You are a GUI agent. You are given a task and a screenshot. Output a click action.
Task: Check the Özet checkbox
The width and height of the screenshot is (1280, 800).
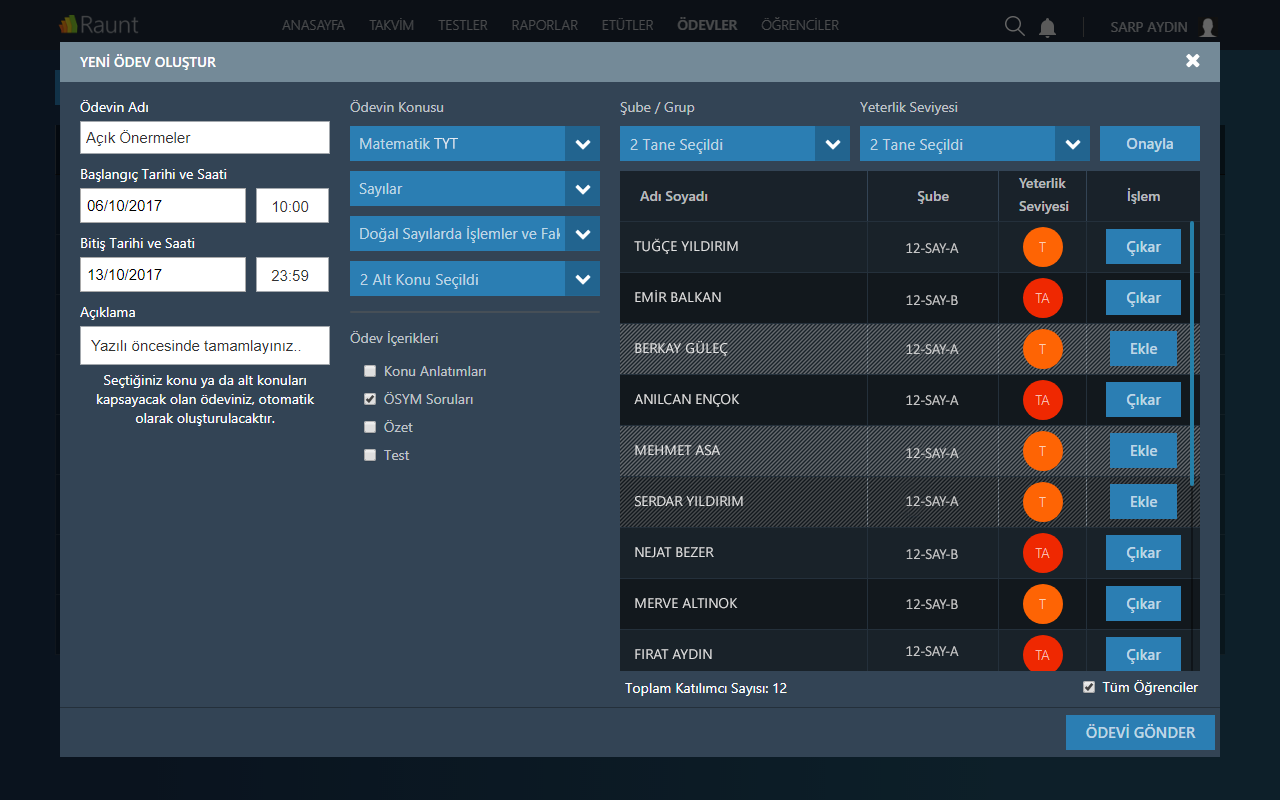pyautogui.click(x=370, y=427)
